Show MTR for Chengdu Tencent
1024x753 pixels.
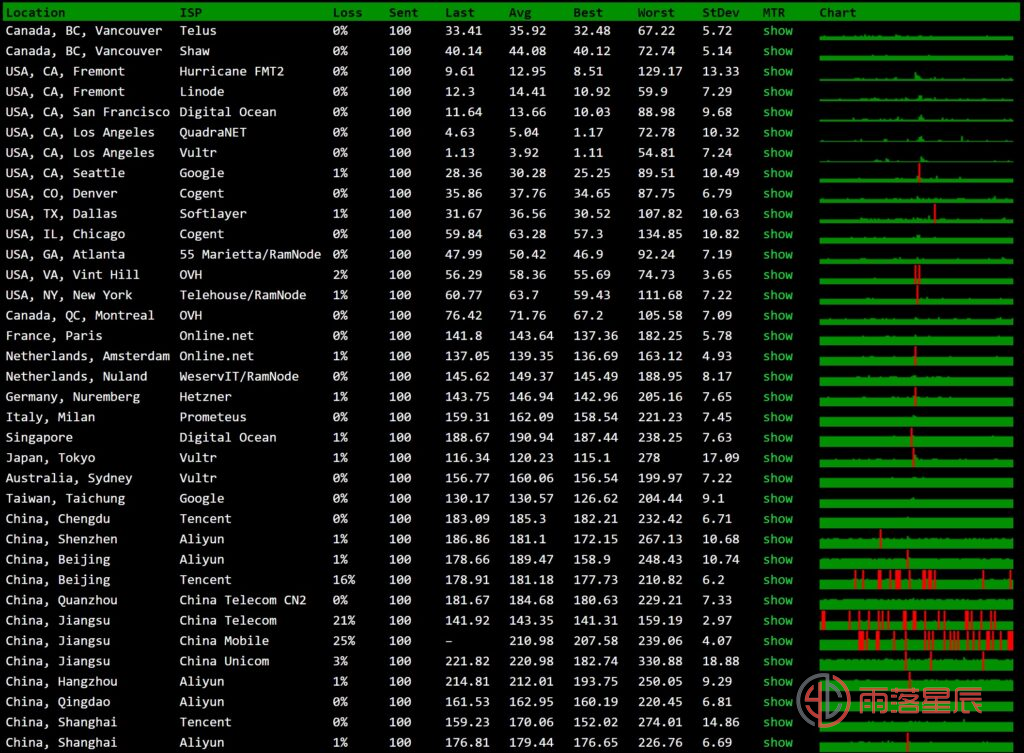click(778, 519)
